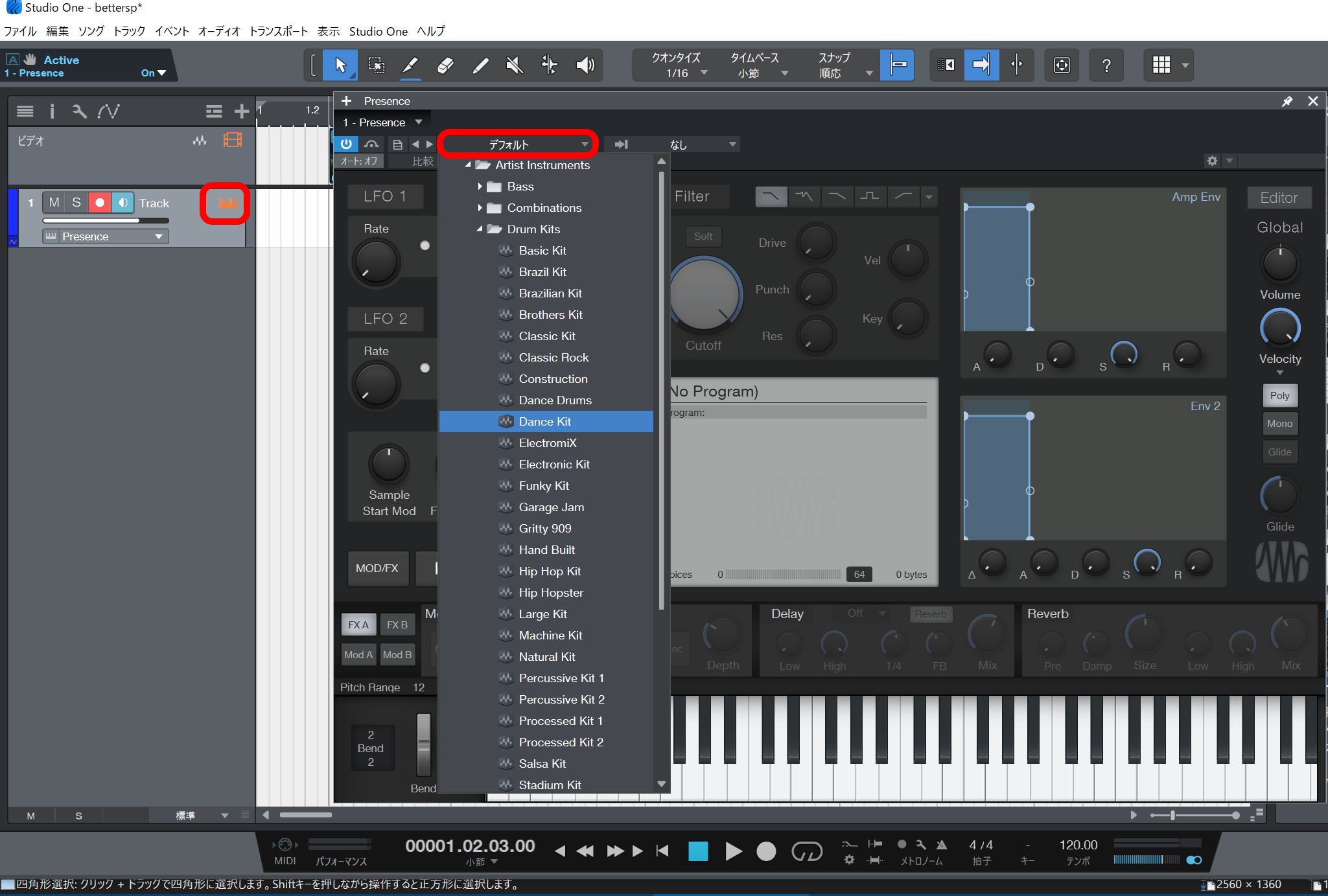Screen dimensions: 1328x896
Task: Pin the Presence window
Action: (x=1287, y=101)
